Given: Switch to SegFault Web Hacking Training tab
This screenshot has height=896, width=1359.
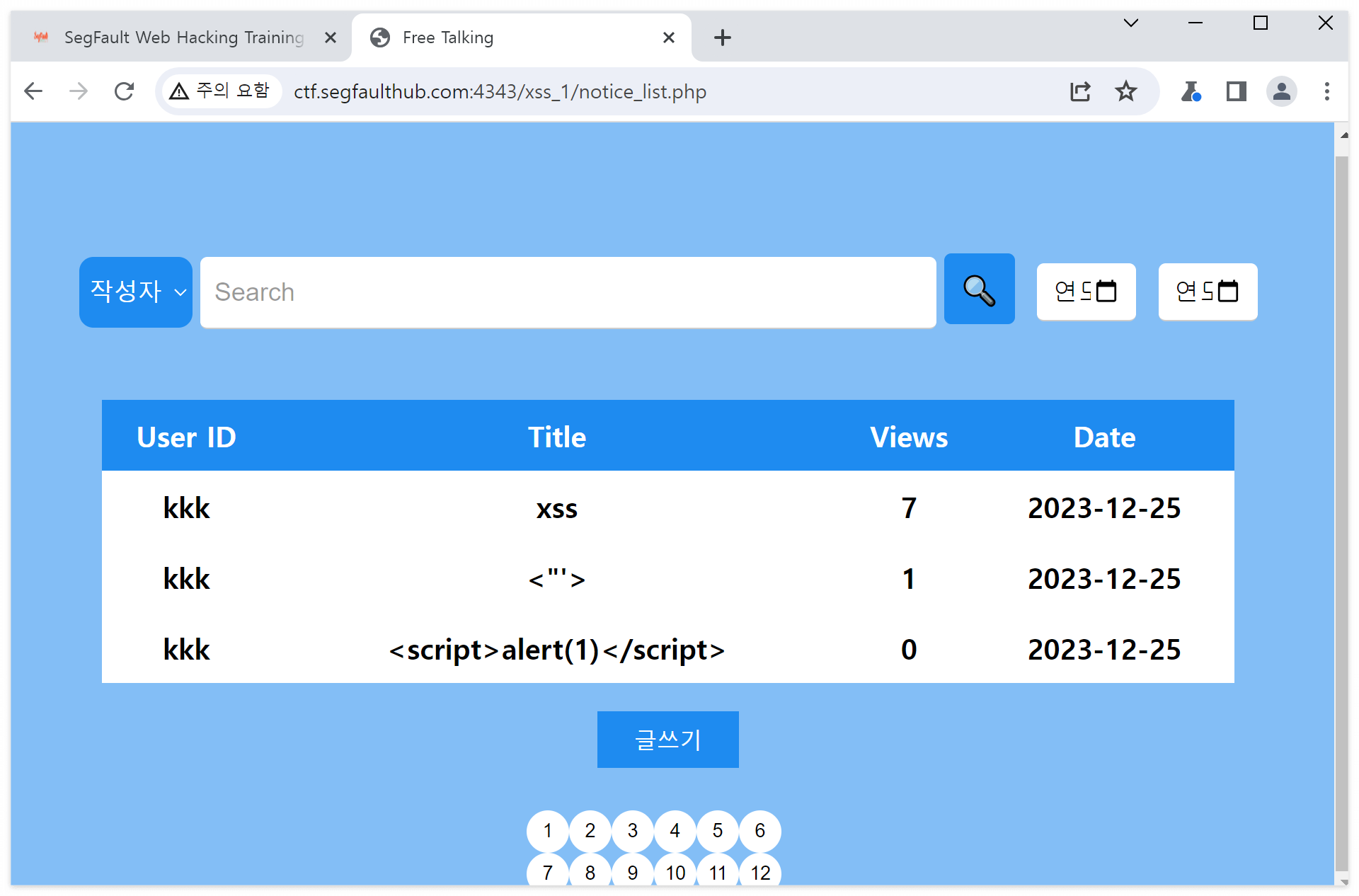Looking at the screenshot, I should coord(181,38).
